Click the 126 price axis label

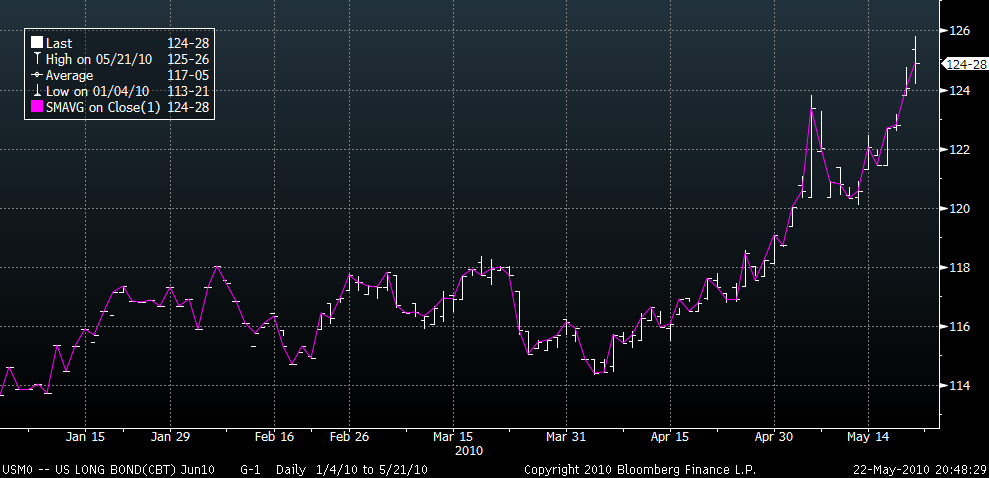point(957,30)
